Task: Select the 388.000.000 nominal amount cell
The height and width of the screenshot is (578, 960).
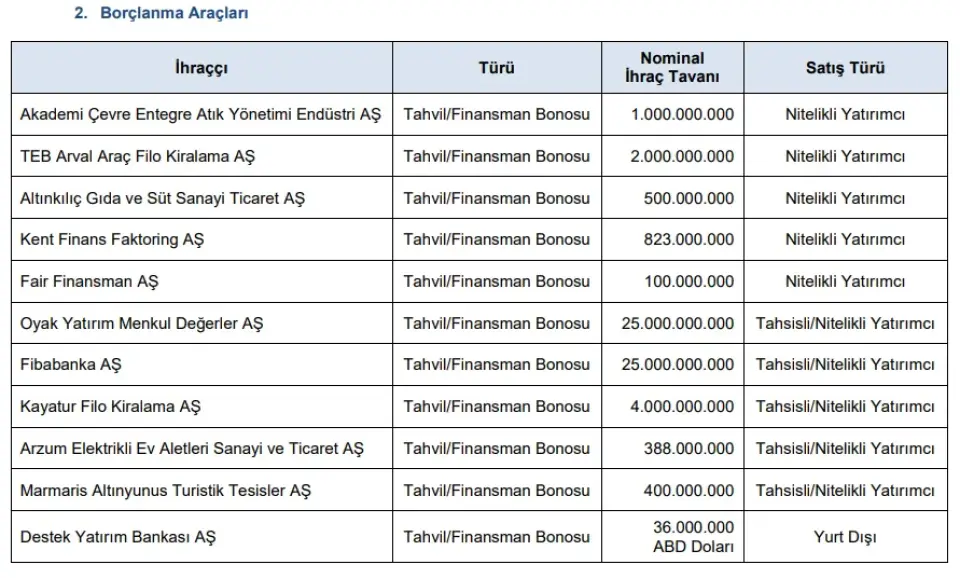Action: click(x=672, y=448)
